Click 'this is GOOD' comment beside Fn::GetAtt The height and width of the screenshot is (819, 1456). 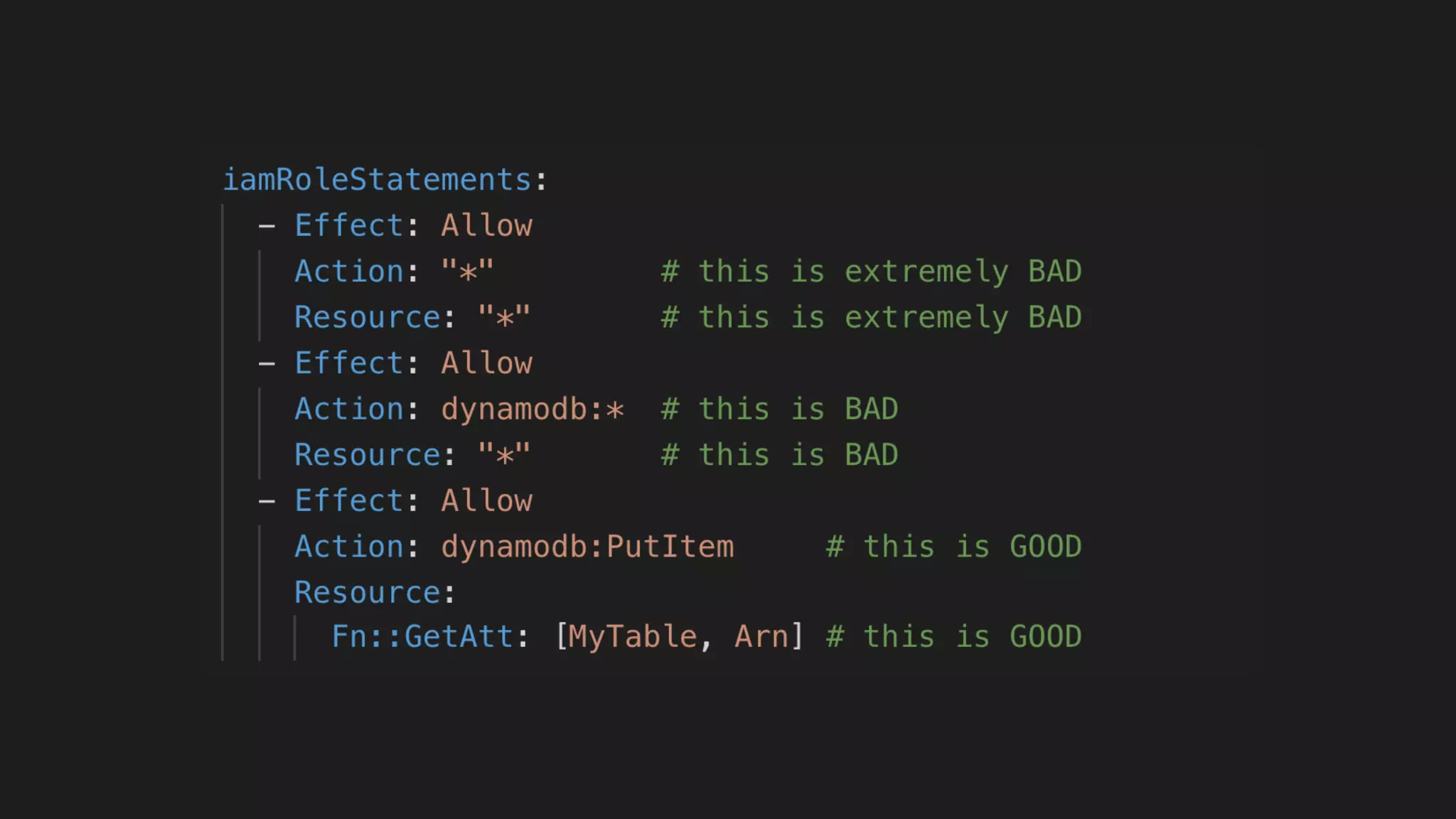point(953,636)
